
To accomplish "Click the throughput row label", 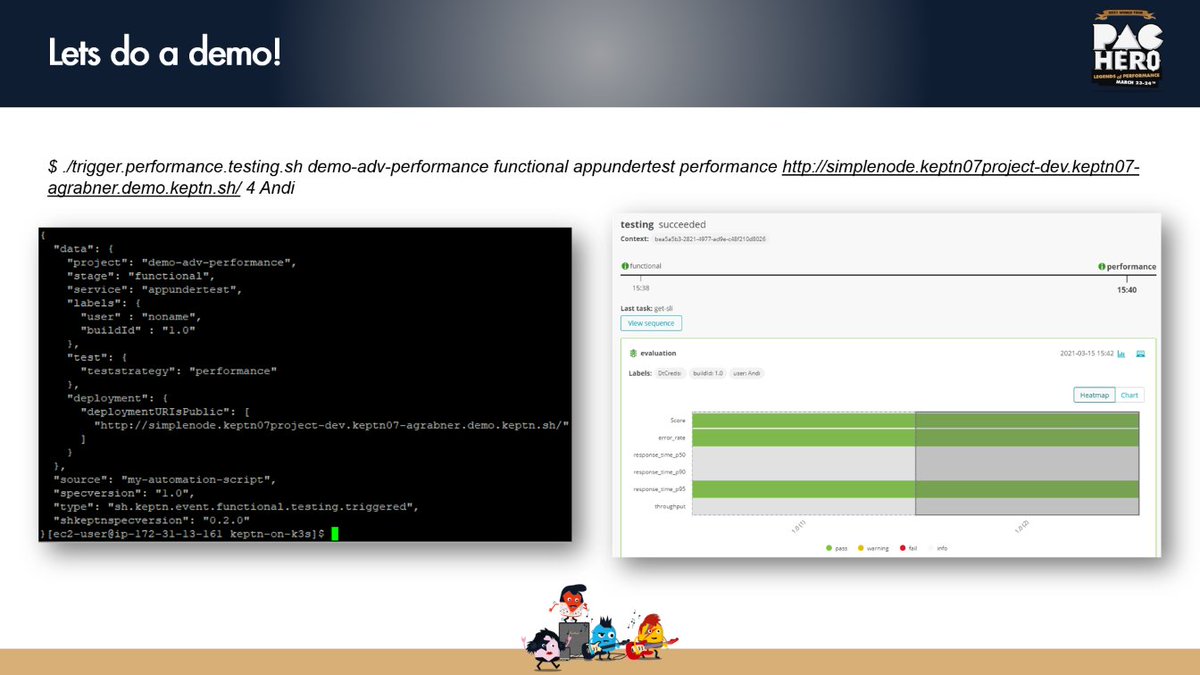I will pos(671,506).
